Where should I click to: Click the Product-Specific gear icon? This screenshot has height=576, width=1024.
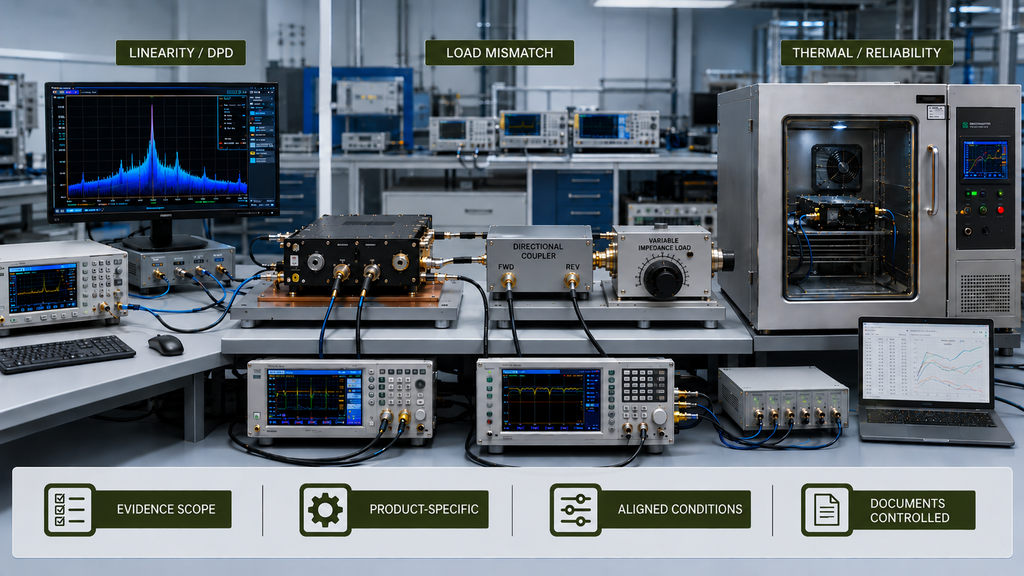325,509
